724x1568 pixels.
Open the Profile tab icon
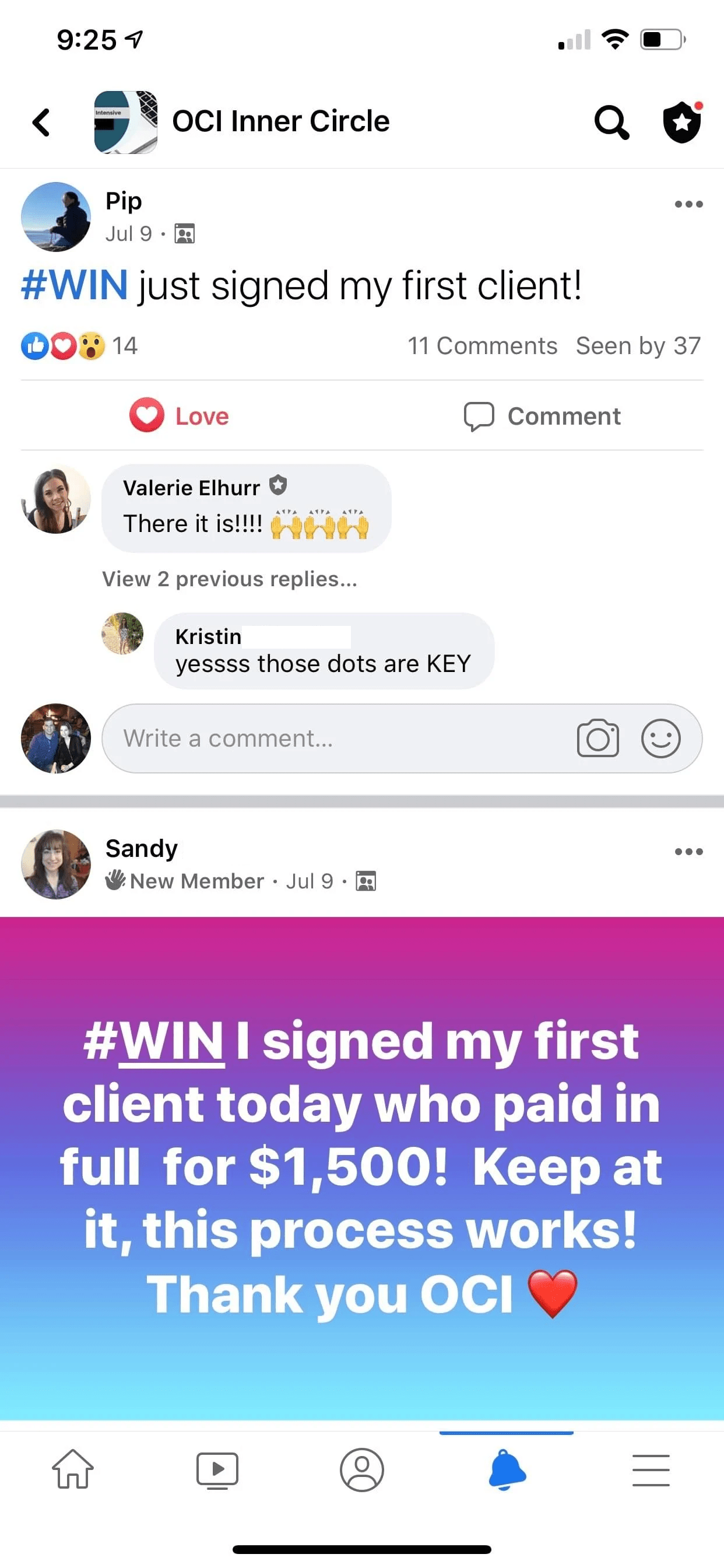362,1470
